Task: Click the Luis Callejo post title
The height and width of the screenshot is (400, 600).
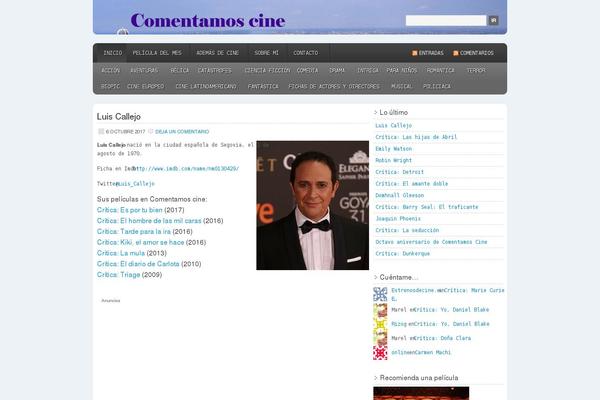Action: coord(119,116)
